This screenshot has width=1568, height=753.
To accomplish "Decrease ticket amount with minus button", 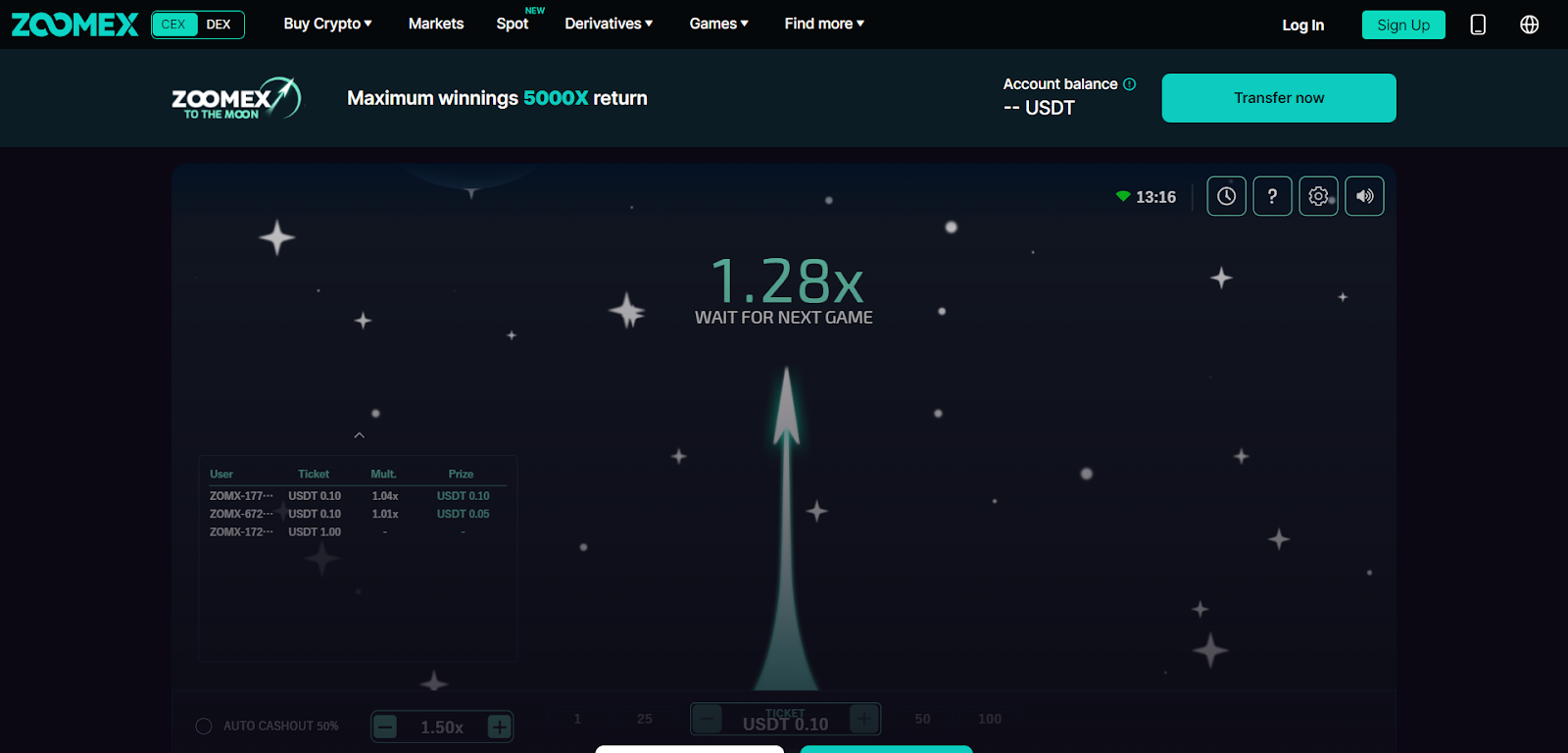I will click(708, 719).
